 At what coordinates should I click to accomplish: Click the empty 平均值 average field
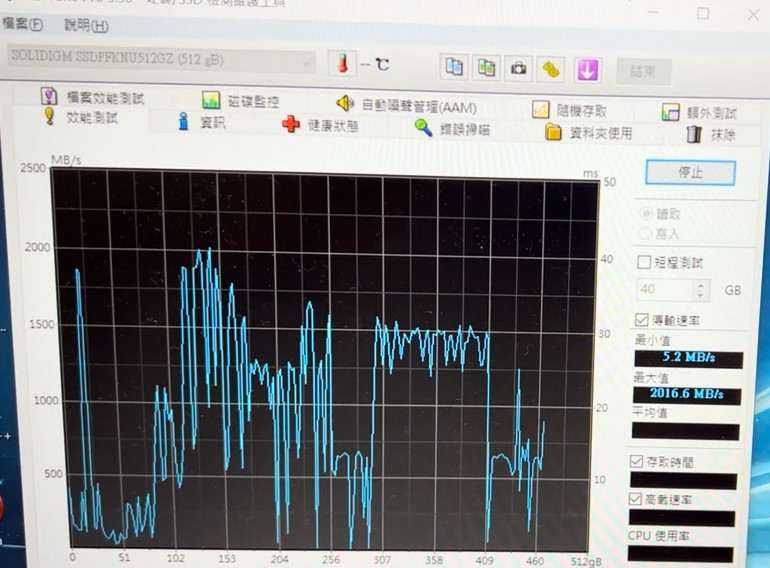click(686, 432)
